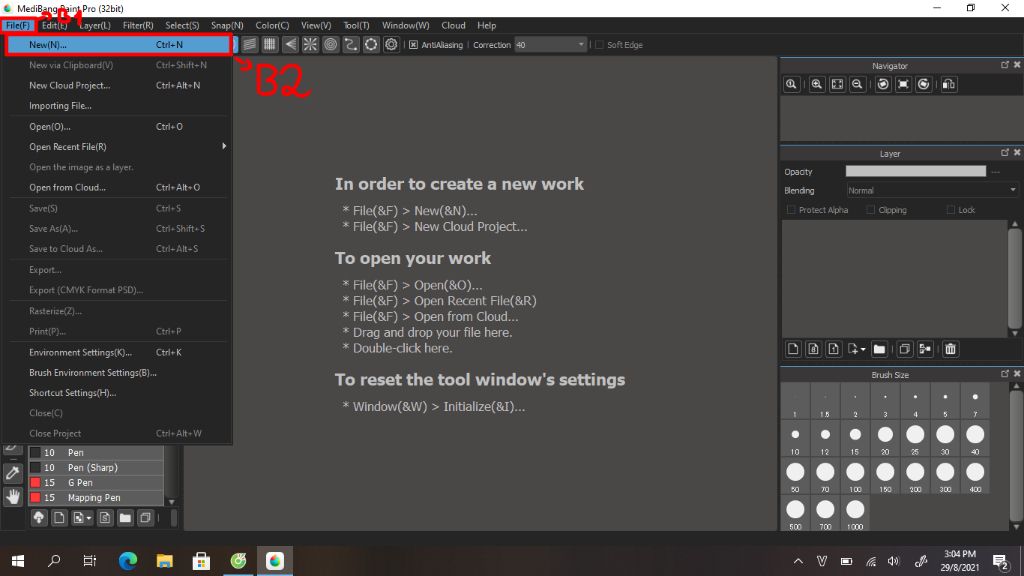1024x576 pixels.
Task: Flip canvas view in Navigator
Action: [949, 84]
